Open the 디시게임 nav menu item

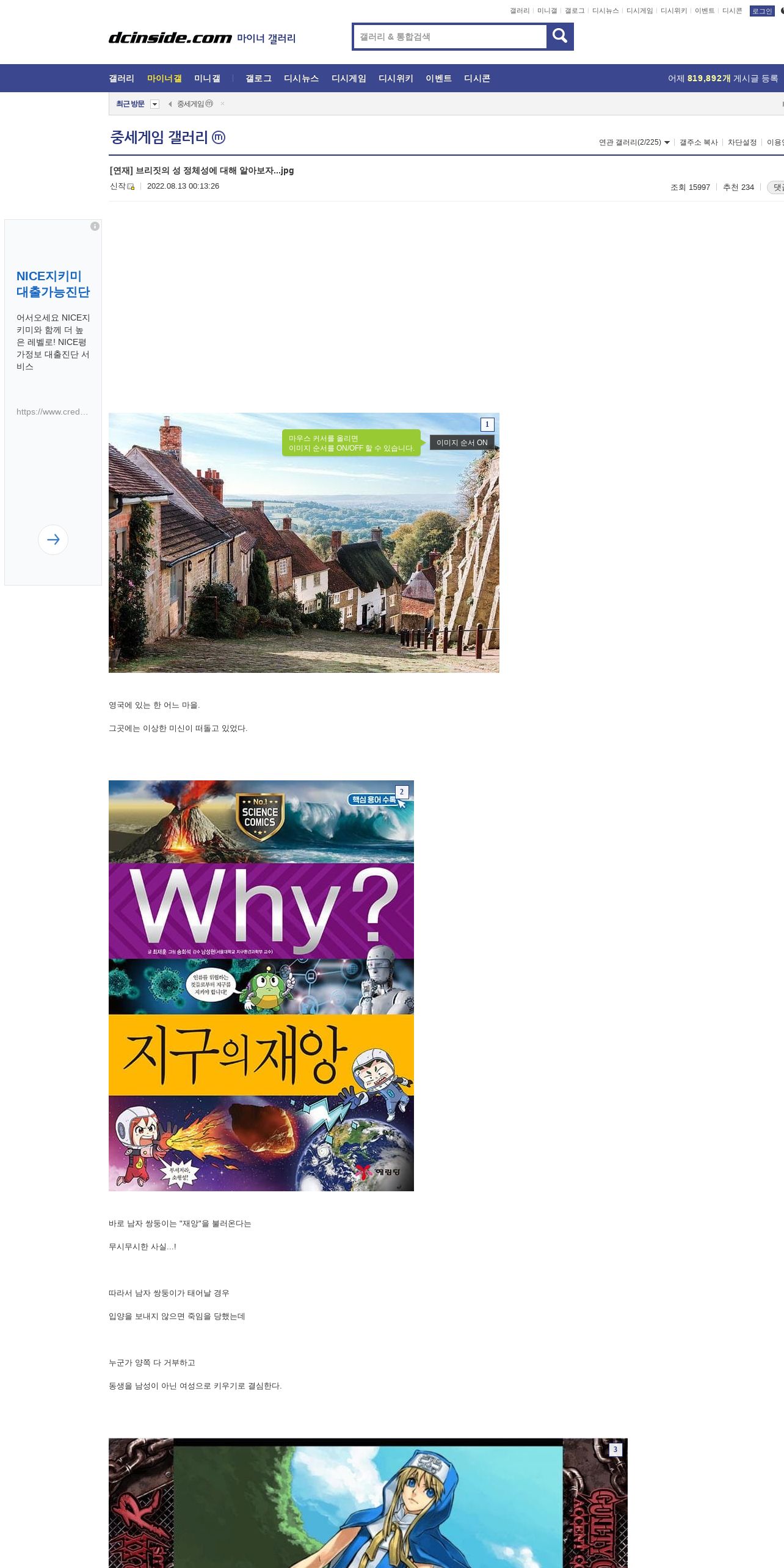[x=349, y=78]
